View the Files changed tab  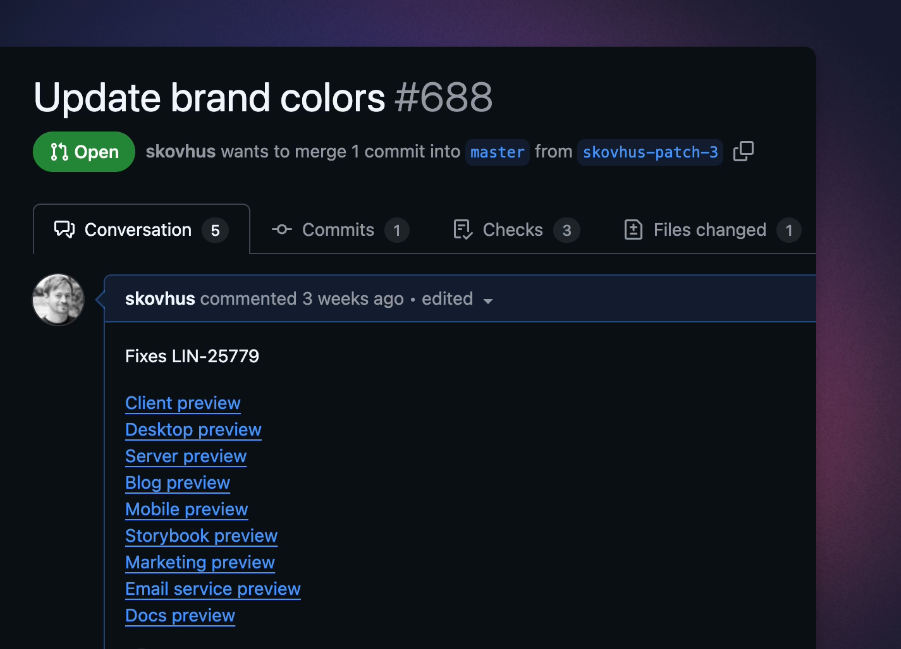(712, 230)
